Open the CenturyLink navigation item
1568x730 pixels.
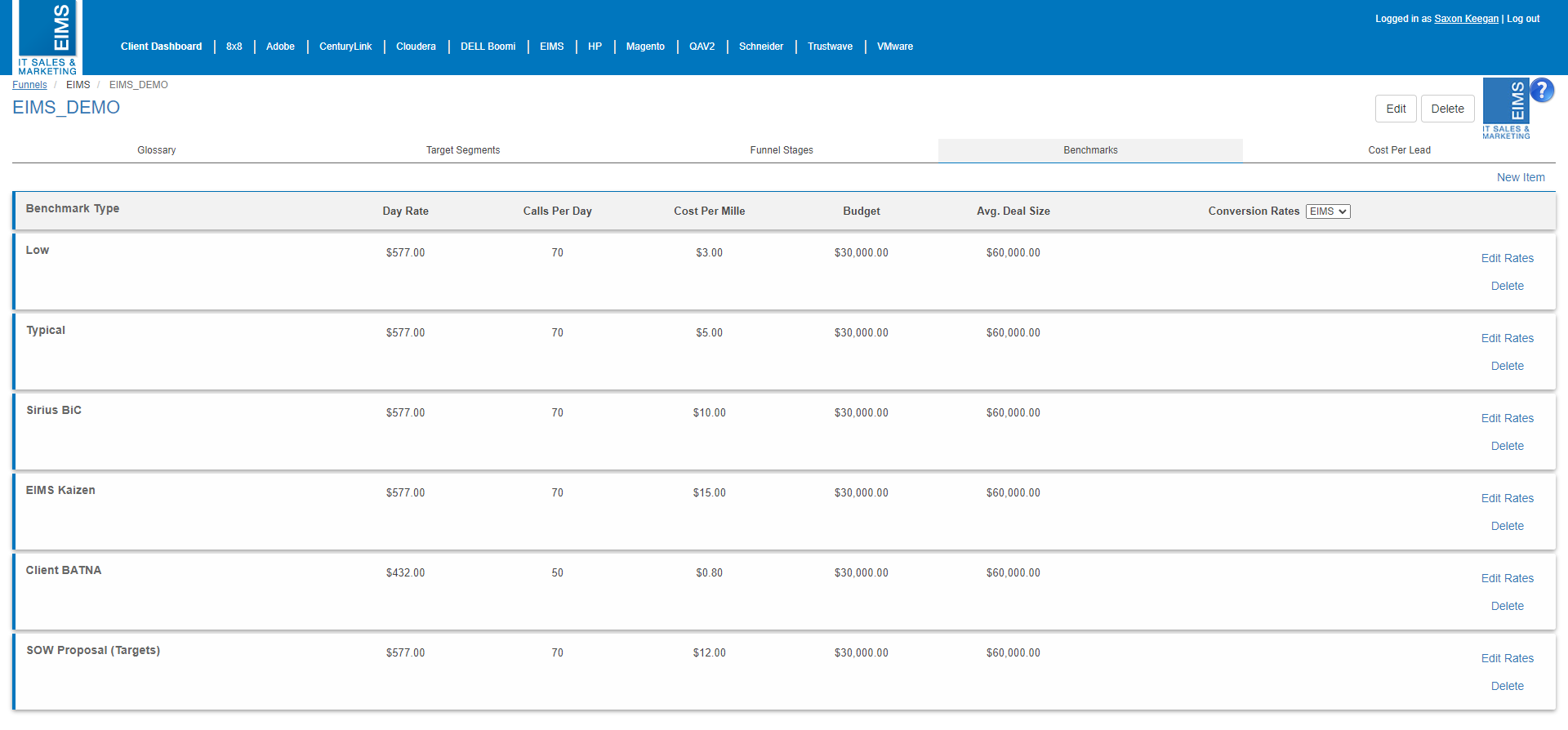345,47
